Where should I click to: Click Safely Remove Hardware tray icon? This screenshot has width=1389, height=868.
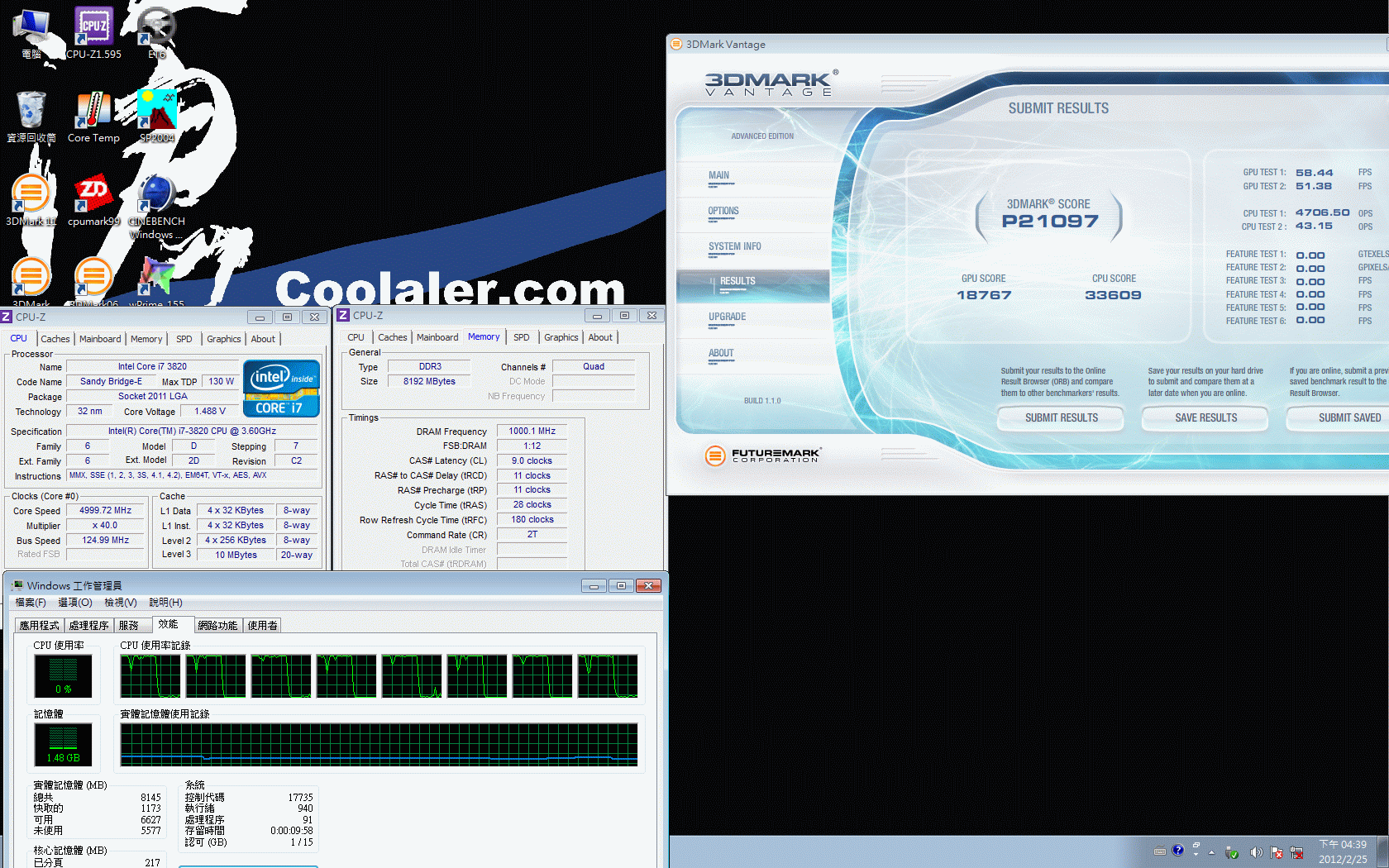tap(1232, 852)
